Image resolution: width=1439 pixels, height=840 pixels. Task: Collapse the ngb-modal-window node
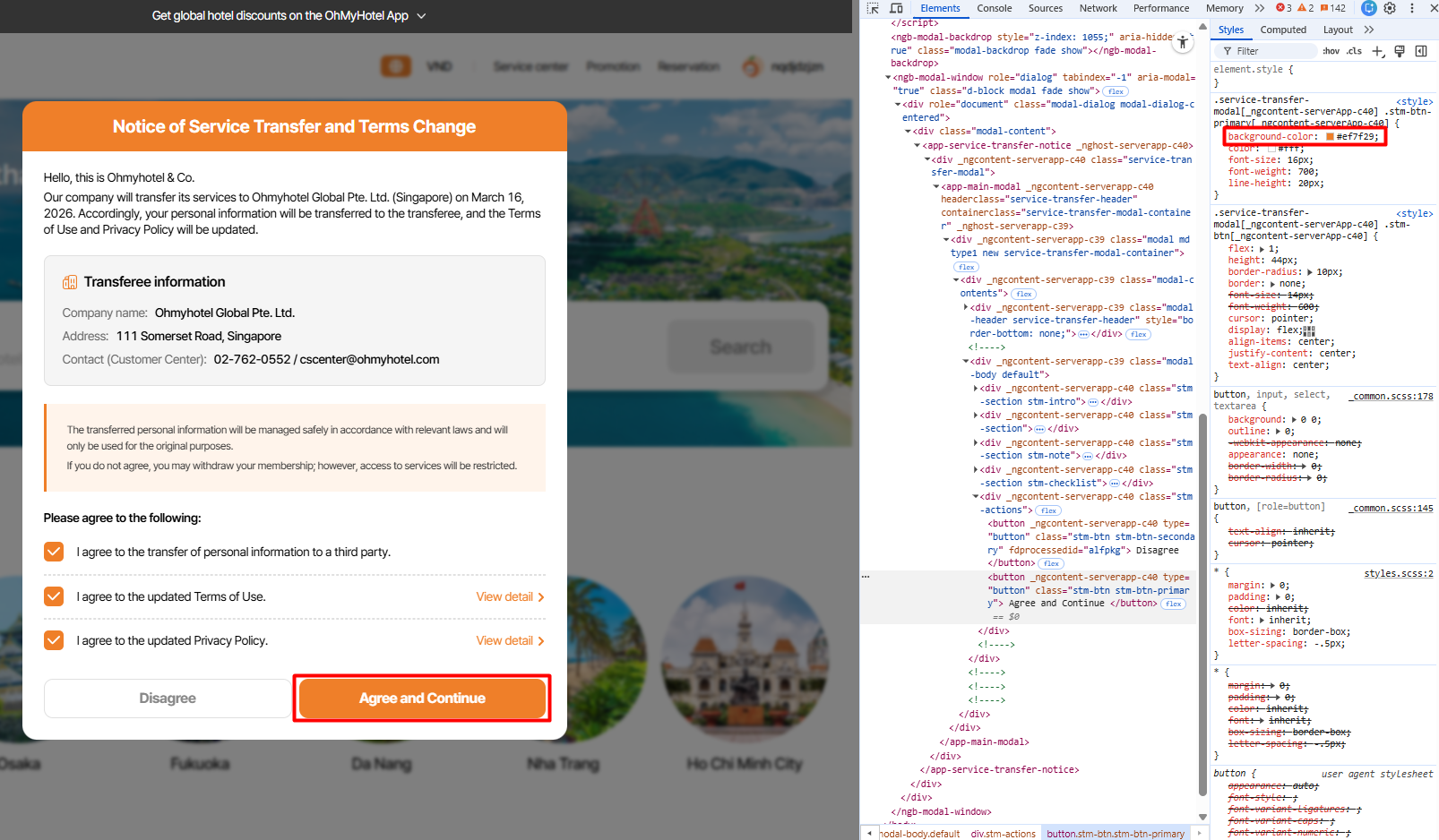coord(888,78)
